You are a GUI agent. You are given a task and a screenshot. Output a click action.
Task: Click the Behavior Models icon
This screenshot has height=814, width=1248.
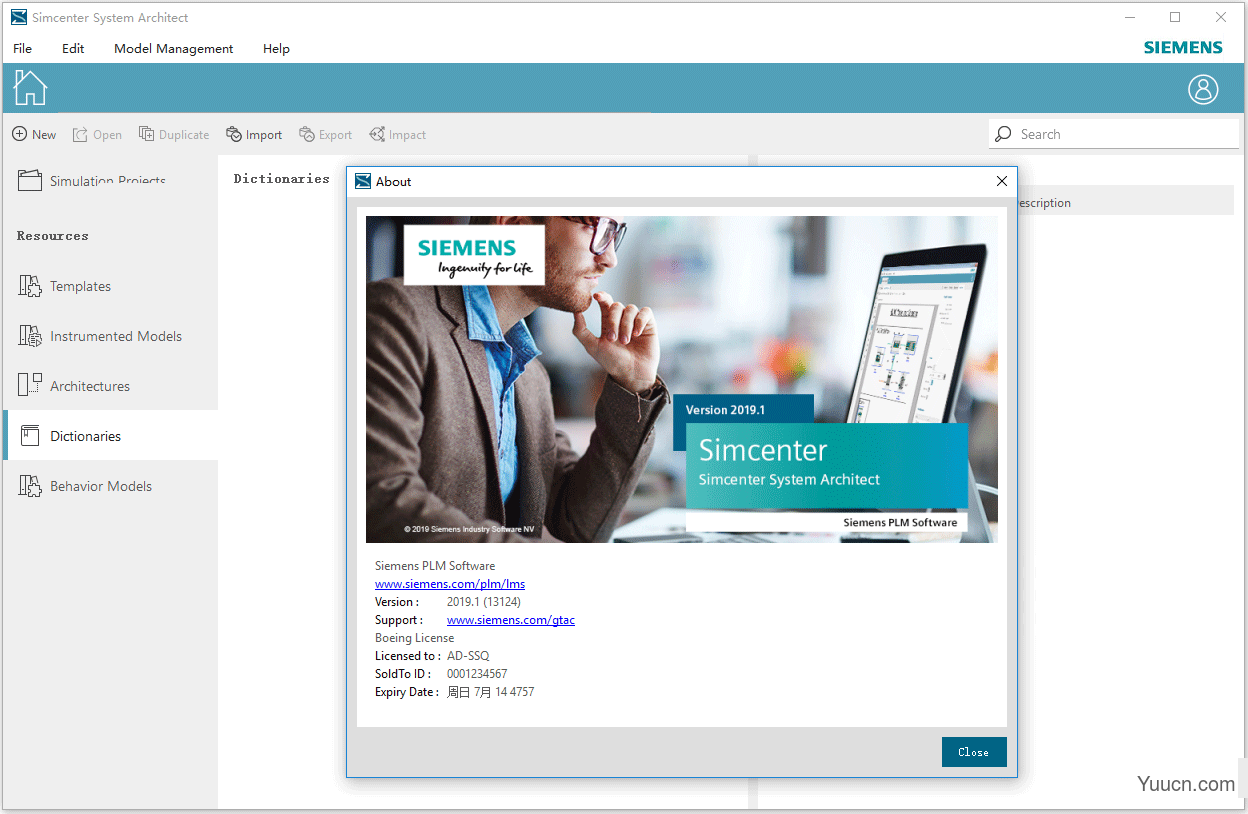pos(30,486)
